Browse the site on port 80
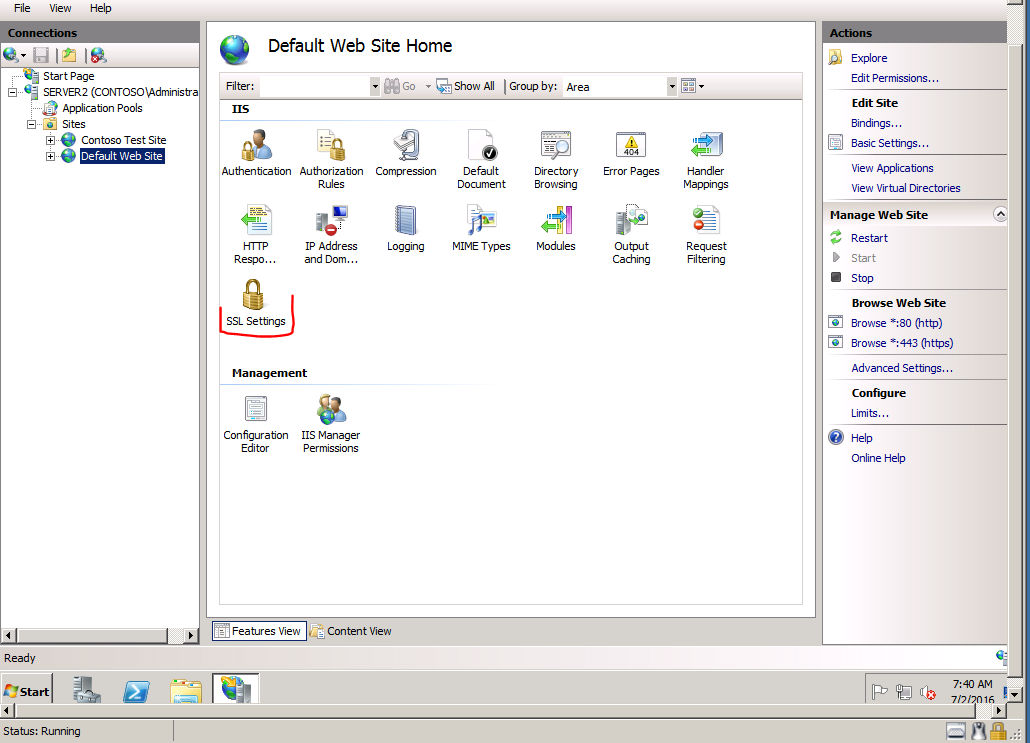The image size is (1030, 743). coord(896,323)
